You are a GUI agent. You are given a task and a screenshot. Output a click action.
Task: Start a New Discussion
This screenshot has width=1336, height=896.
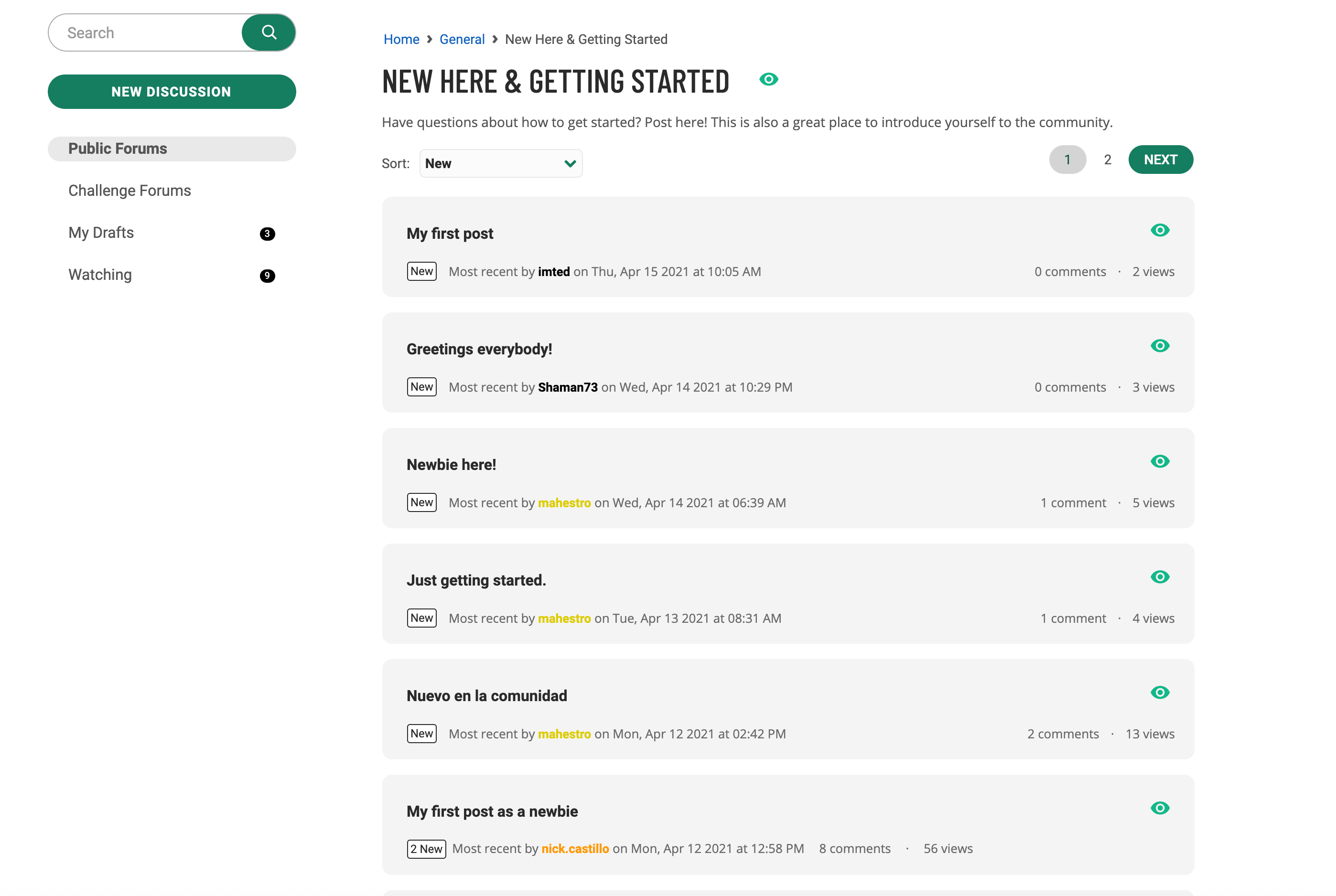tap(172, 91)
